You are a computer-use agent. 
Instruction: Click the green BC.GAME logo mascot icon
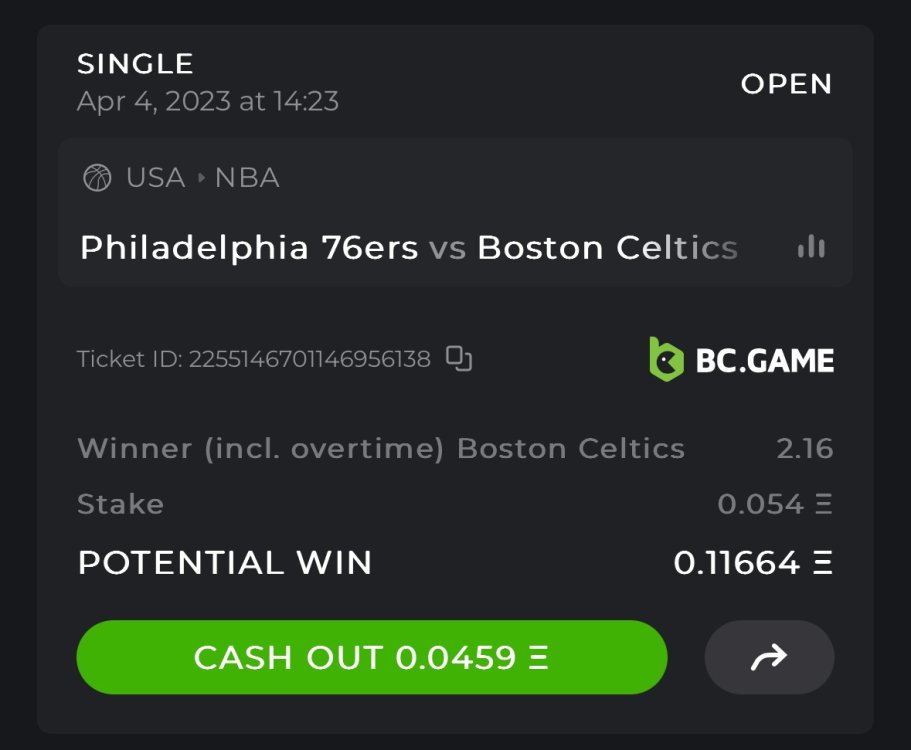pos(666,359)
